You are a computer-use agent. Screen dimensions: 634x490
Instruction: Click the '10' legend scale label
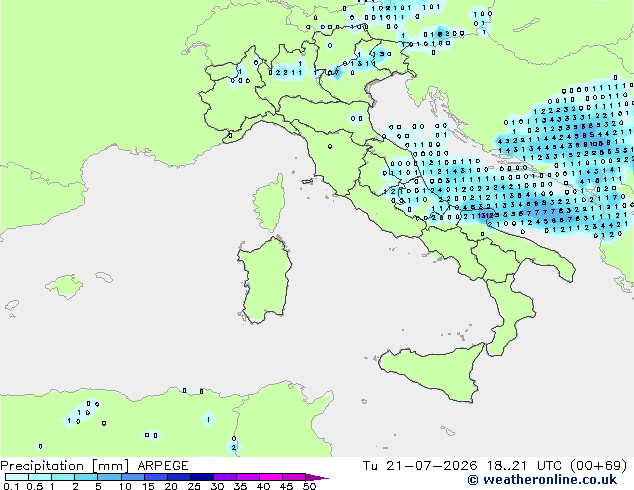(125, 486)
